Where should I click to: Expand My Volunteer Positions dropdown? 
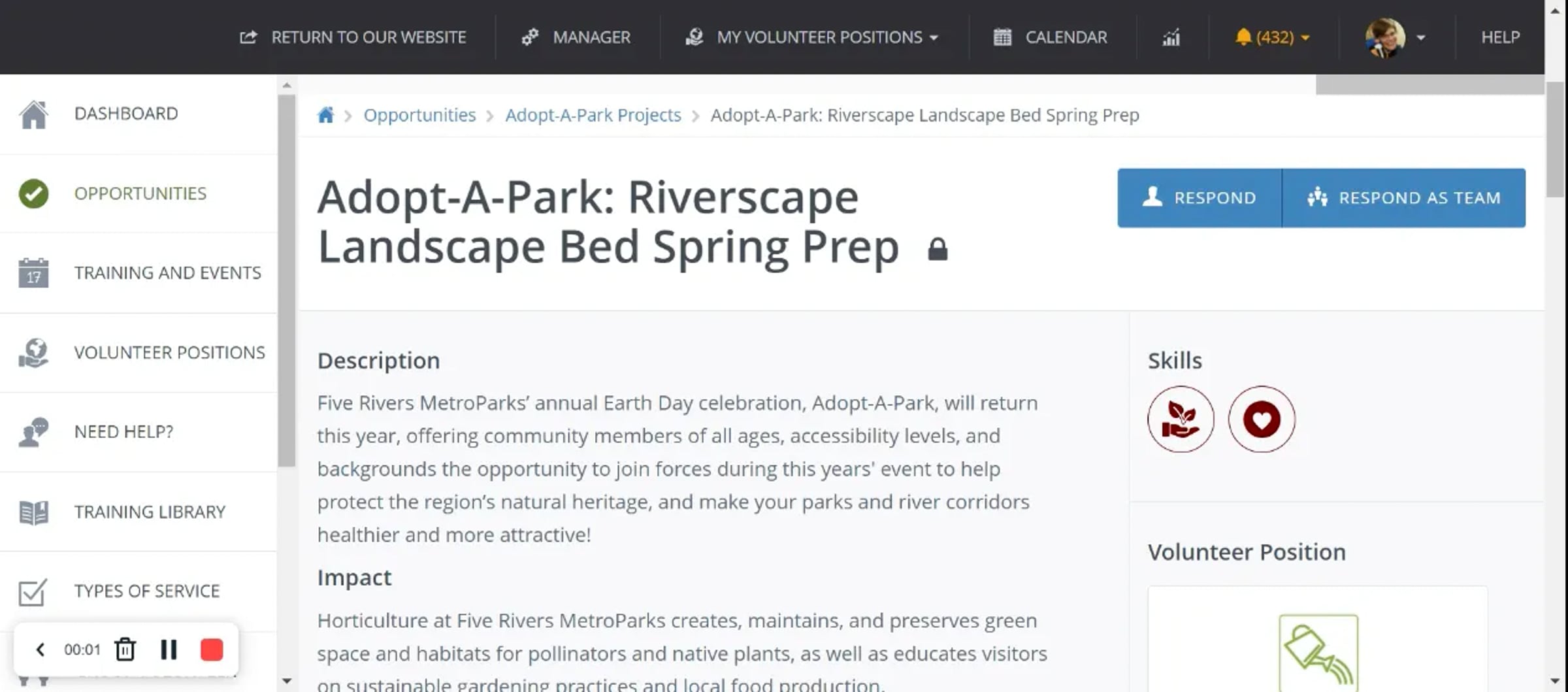[x=812, y=37]
